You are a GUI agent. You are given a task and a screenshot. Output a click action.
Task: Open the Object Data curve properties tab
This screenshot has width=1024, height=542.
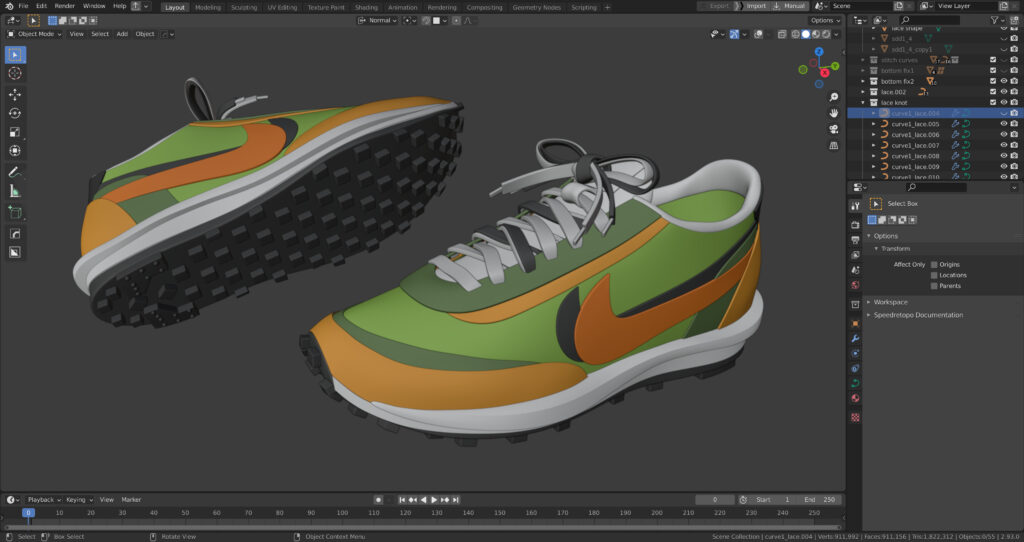855,383
